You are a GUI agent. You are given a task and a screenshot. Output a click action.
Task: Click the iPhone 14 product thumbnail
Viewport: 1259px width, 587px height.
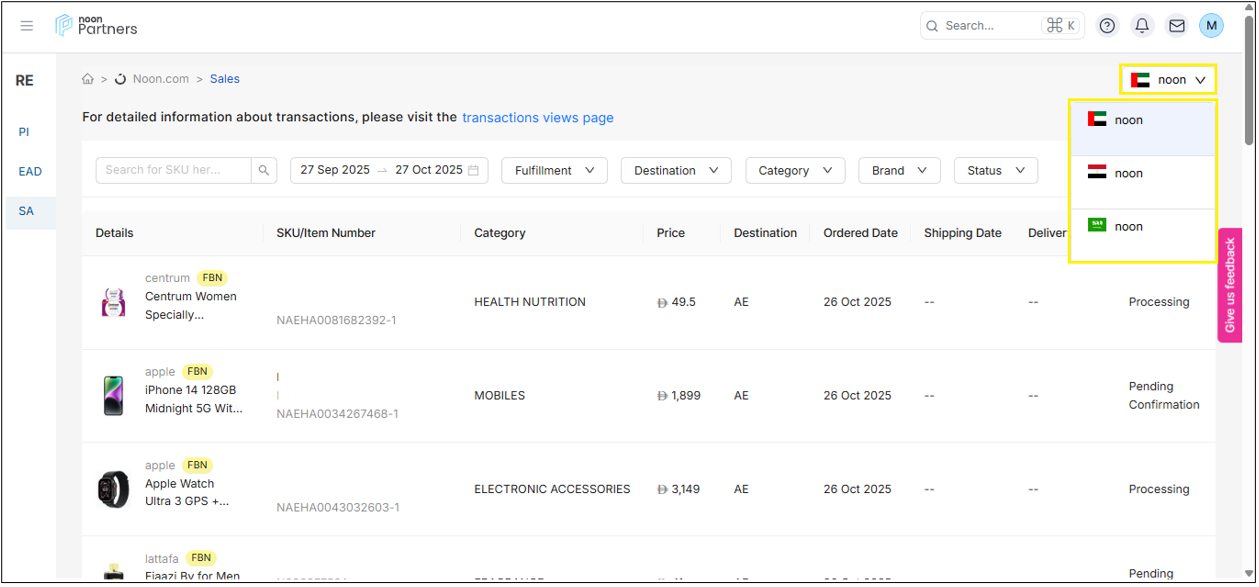click(114, 396)
